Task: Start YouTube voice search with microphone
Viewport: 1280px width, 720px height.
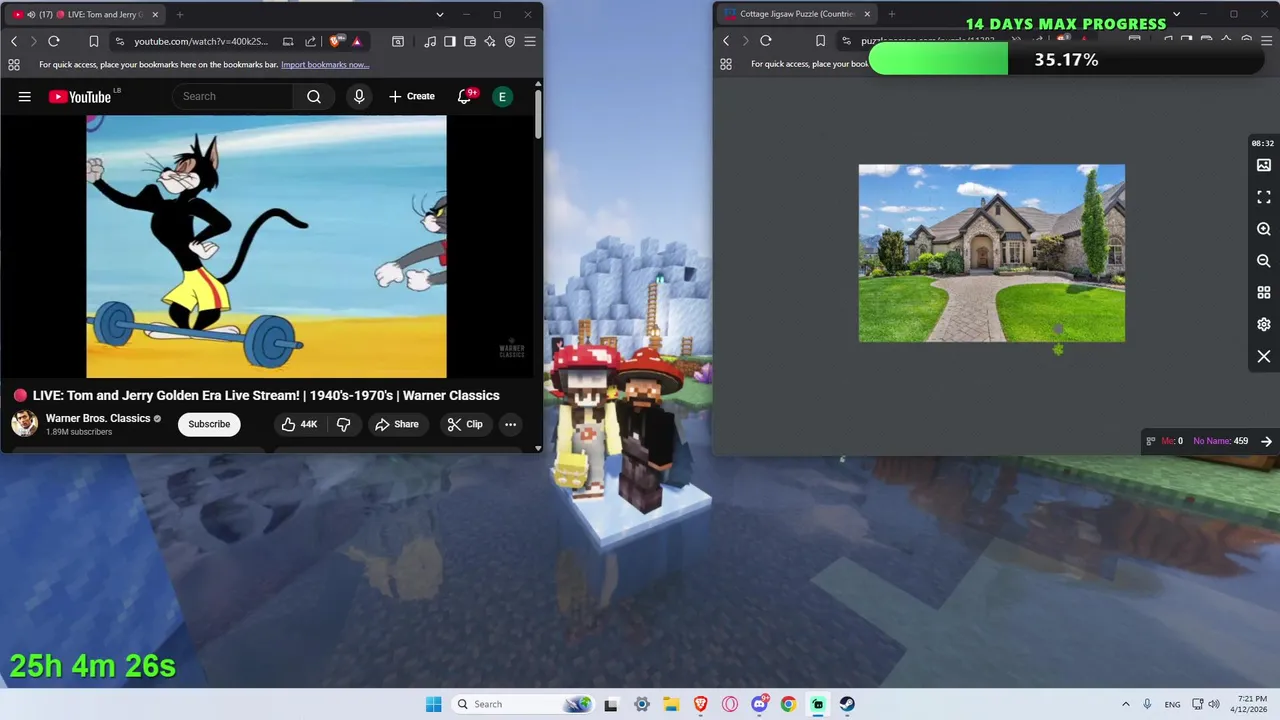Action: (359, 96)
